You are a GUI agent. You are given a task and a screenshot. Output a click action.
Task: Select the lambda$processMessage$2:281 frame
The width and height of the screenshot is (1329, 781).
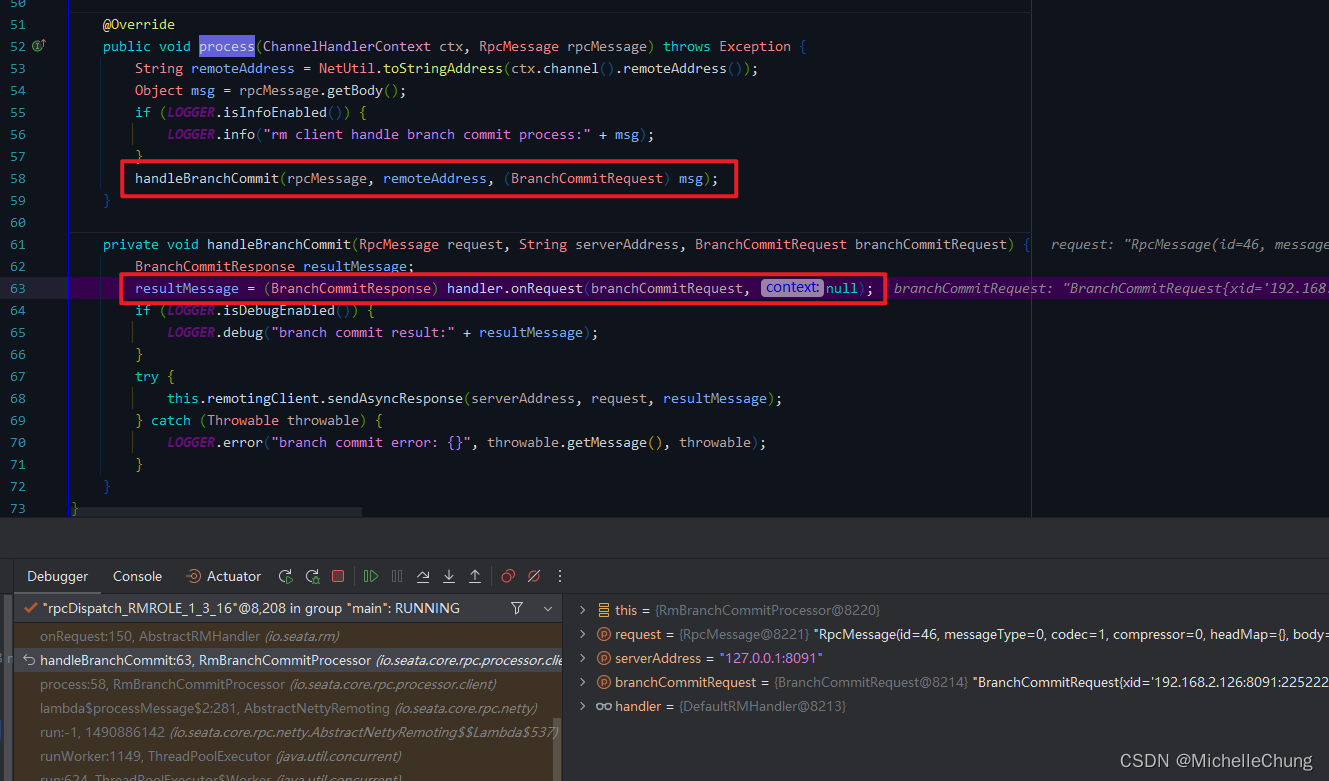288,708
